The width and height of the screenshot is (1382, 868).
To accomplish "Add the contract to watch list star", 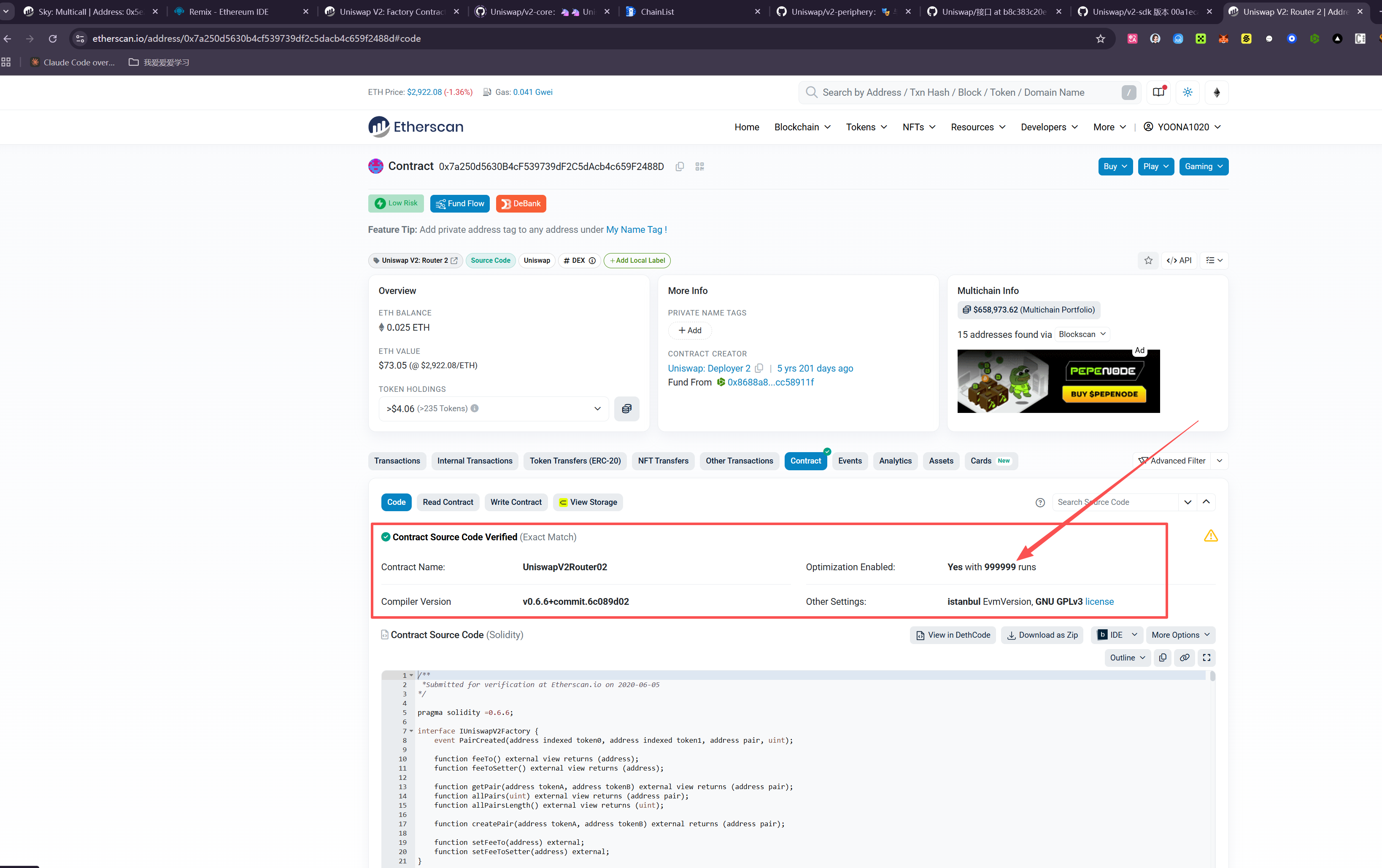I will (1148, 261).
